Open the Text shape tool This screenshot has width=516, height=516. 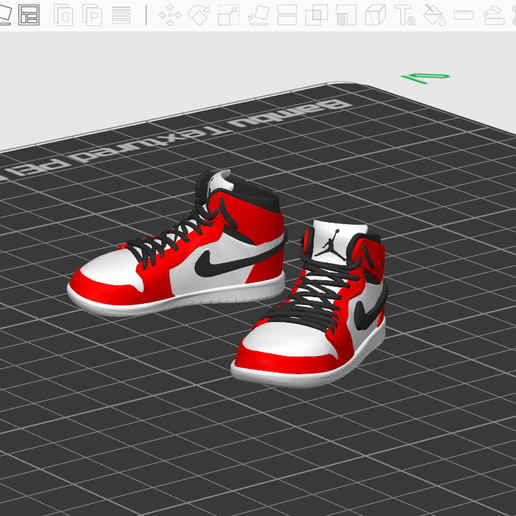pyautogui.click(x=405, y=15)
